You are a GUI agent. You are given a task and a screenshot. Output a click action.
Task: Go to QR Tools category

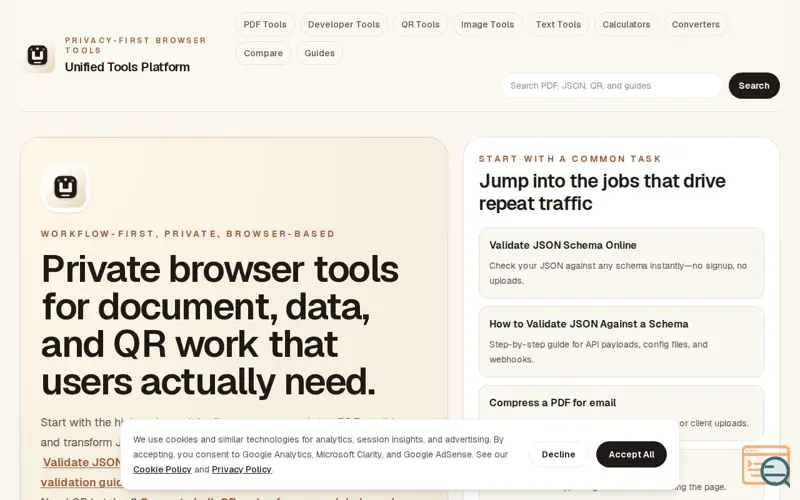420,24
